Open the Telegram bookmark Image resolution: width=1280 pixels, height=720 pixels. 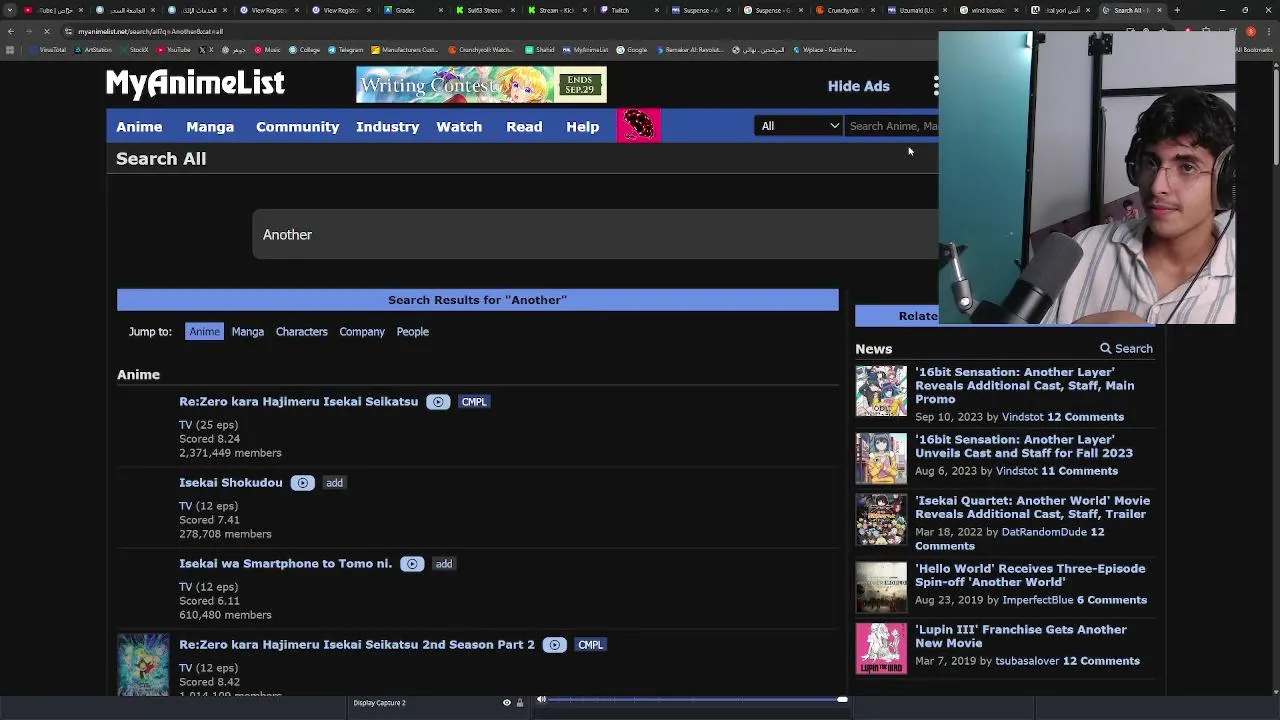345,49
